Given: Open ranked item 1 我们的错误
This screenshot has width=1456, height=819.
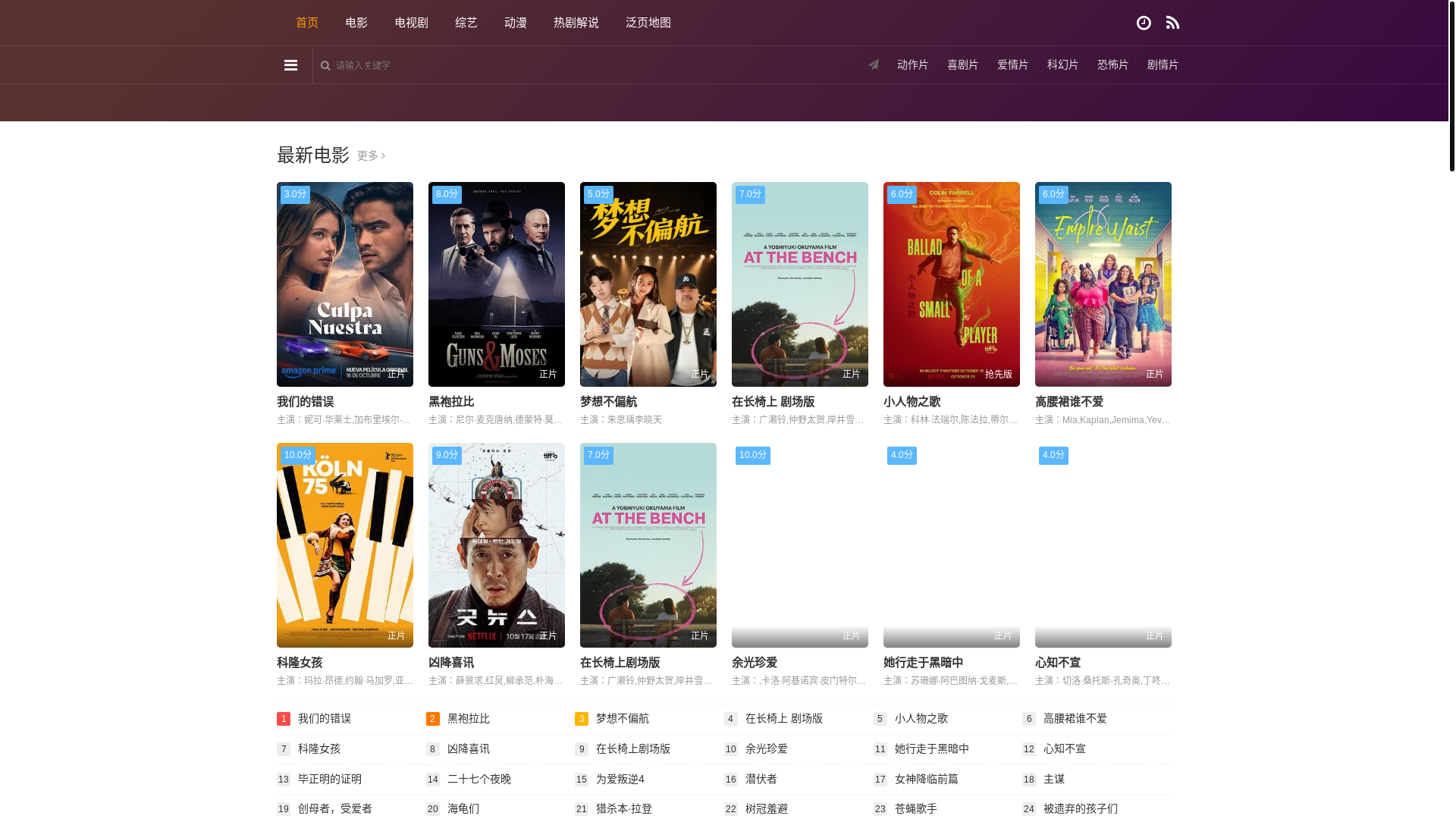Looking at the screenshot, I should pyautogui.click(x=325, y=719).
